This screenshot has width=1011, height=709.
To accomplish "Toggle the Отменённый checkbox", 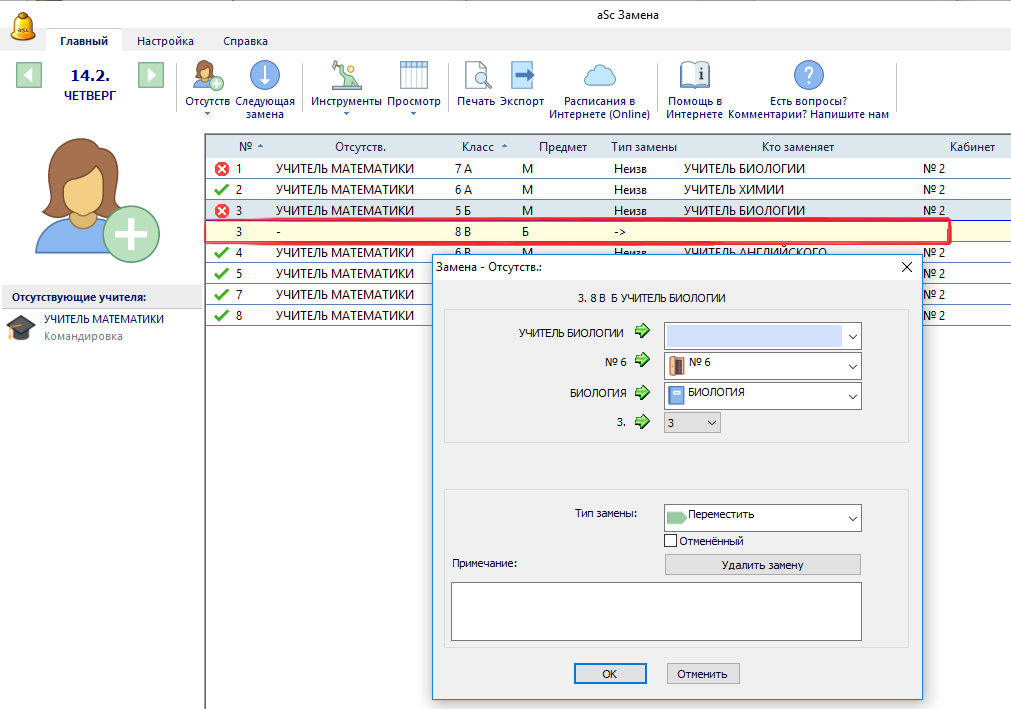I will 671,541.
